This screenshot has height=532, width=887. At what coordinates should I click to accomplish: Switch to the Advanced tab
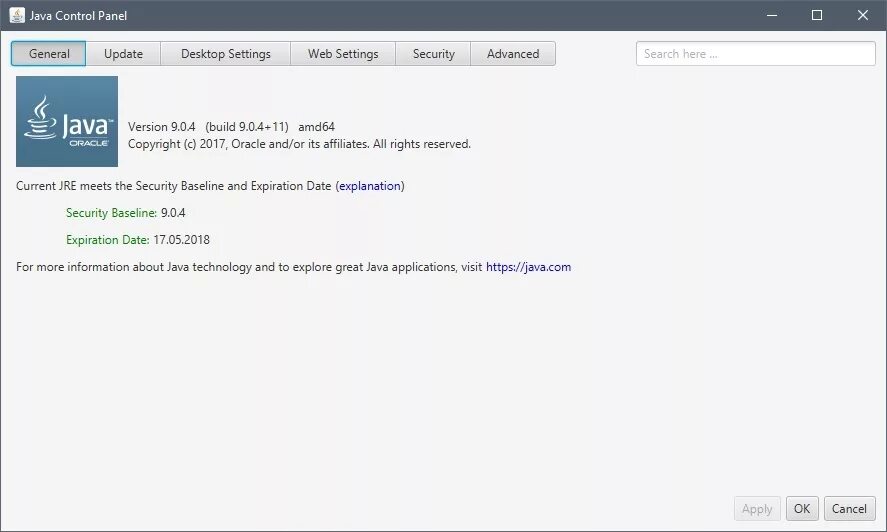[513, 54]
